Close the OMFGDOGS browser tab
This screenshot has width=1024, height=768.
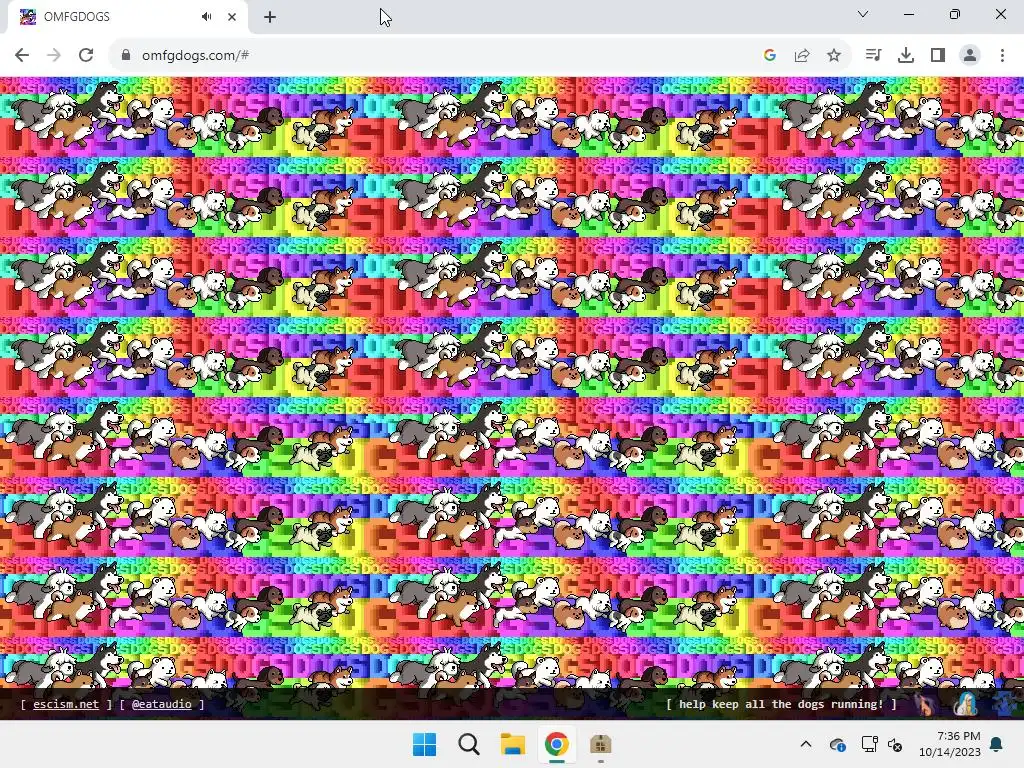[232, 17]
